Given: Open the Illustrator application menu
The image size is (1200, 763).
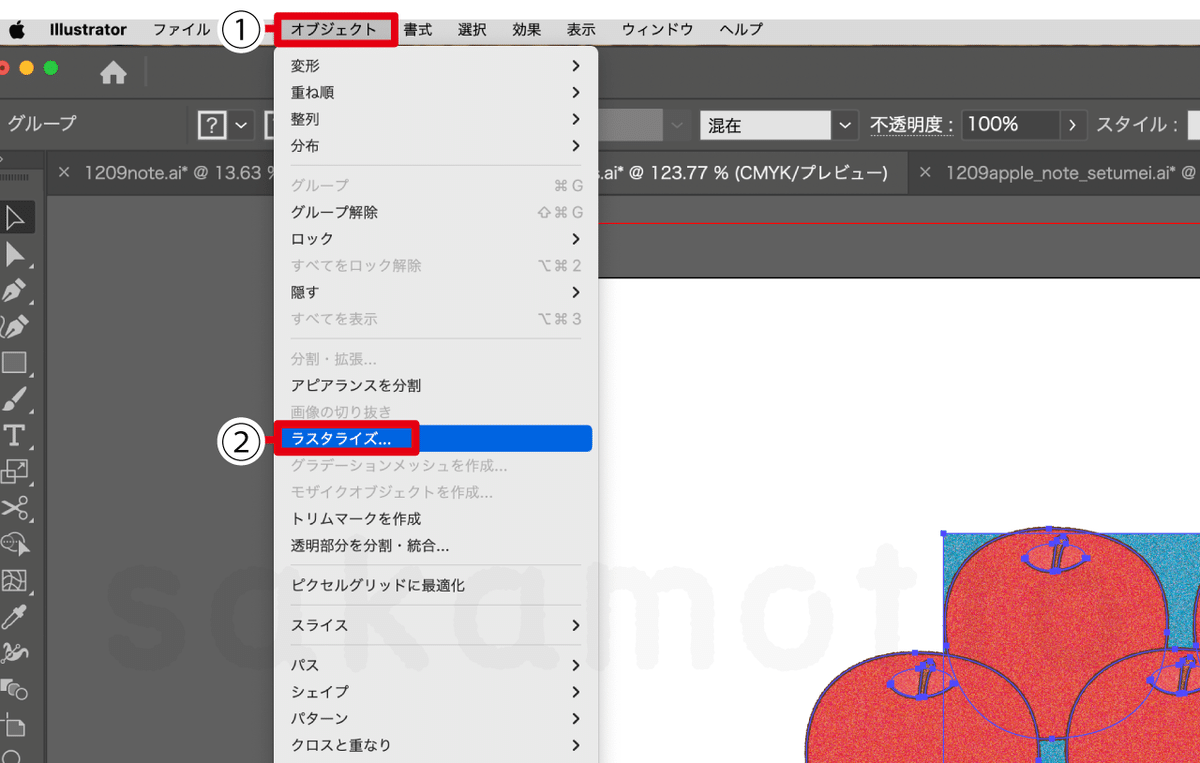Looking at the screenshot, I should (x=88, y=29).
